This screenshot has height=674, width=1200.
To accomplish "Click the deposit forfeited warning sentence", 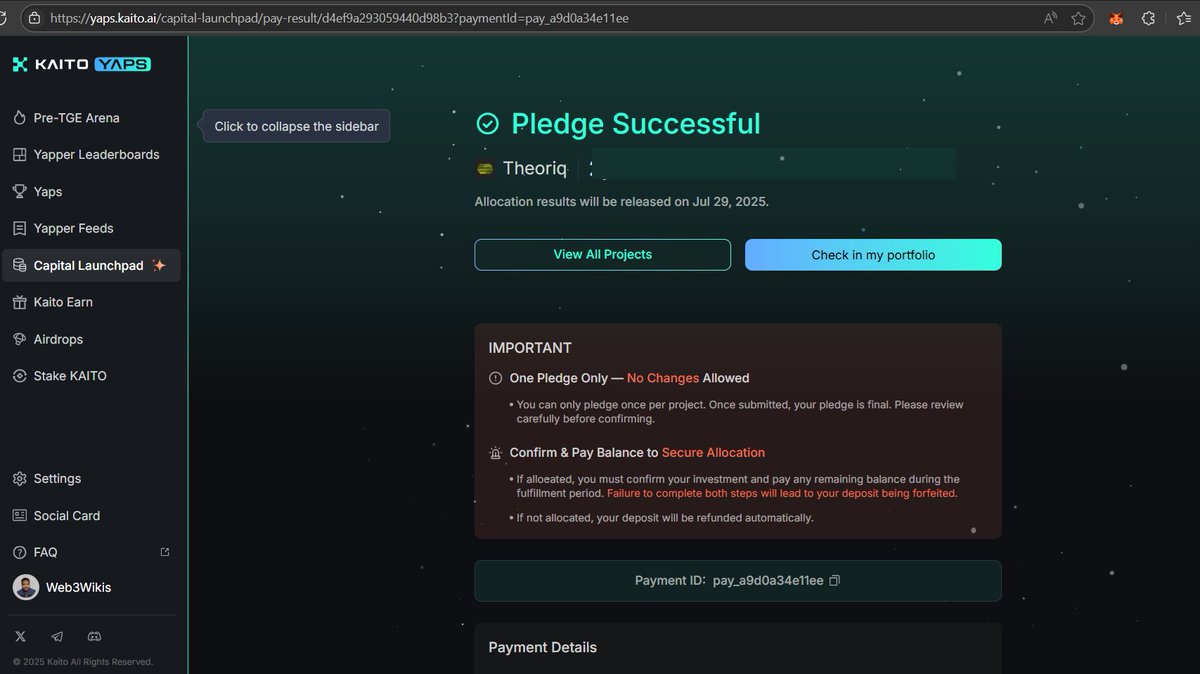I will [x=782, y=494].
